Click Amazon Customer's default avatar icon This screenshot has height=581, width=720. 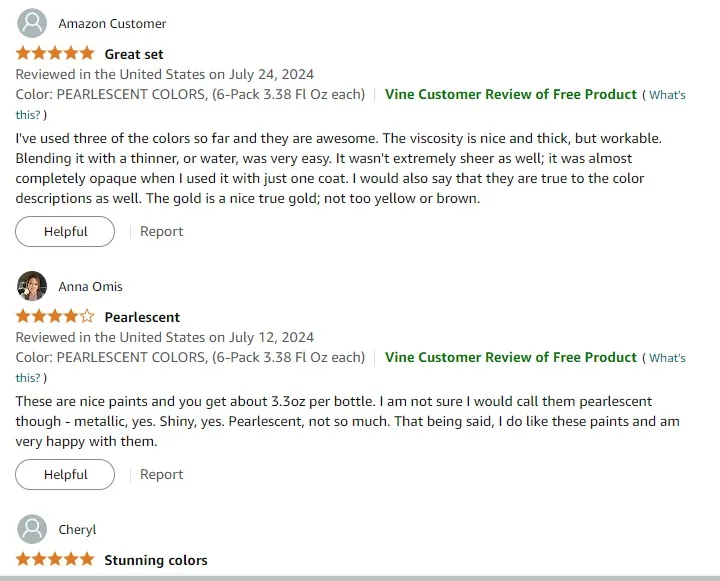(x=32, y=23)
